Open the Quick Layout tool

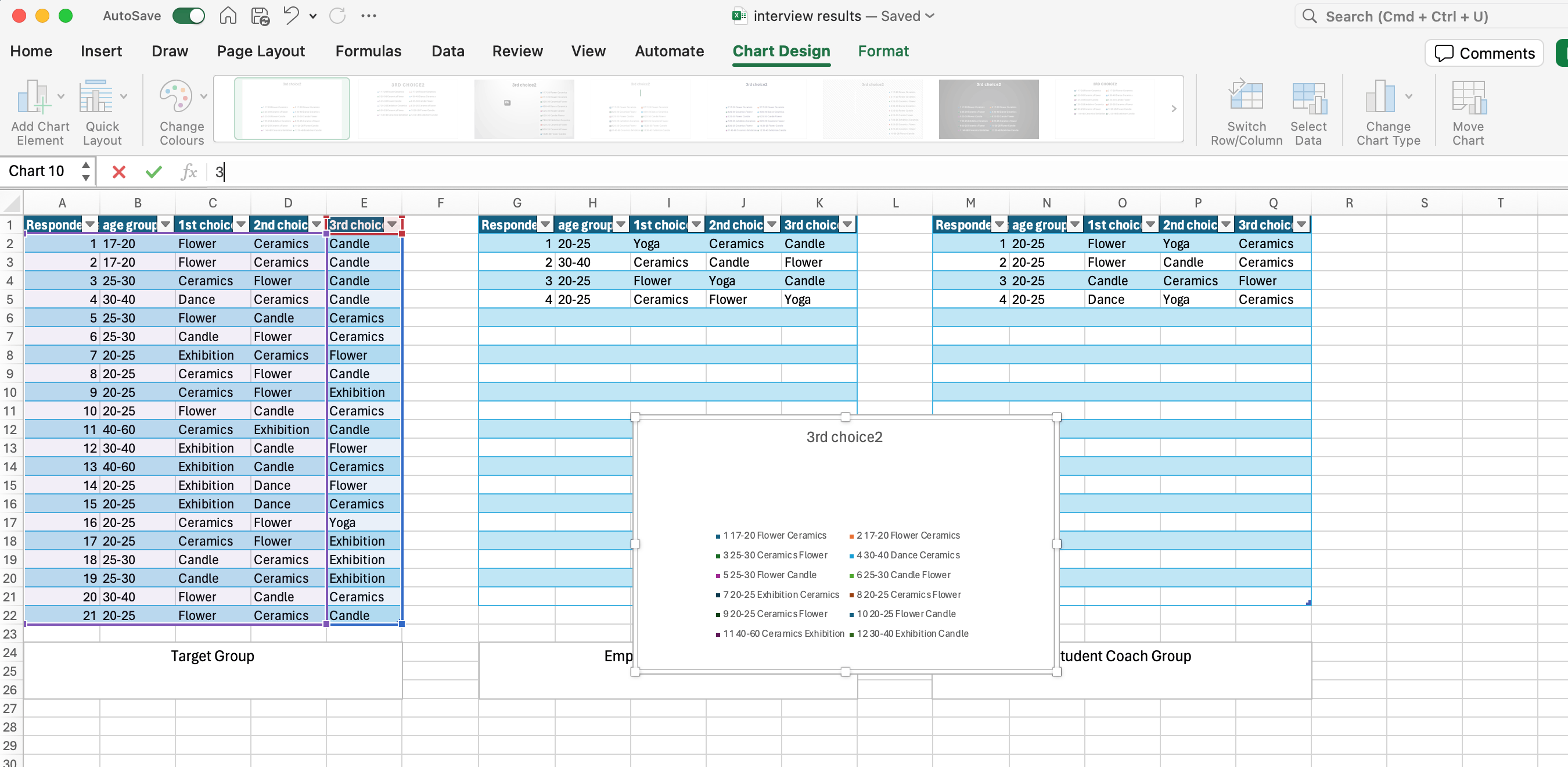pyautogui.click(x=96, y=98)
